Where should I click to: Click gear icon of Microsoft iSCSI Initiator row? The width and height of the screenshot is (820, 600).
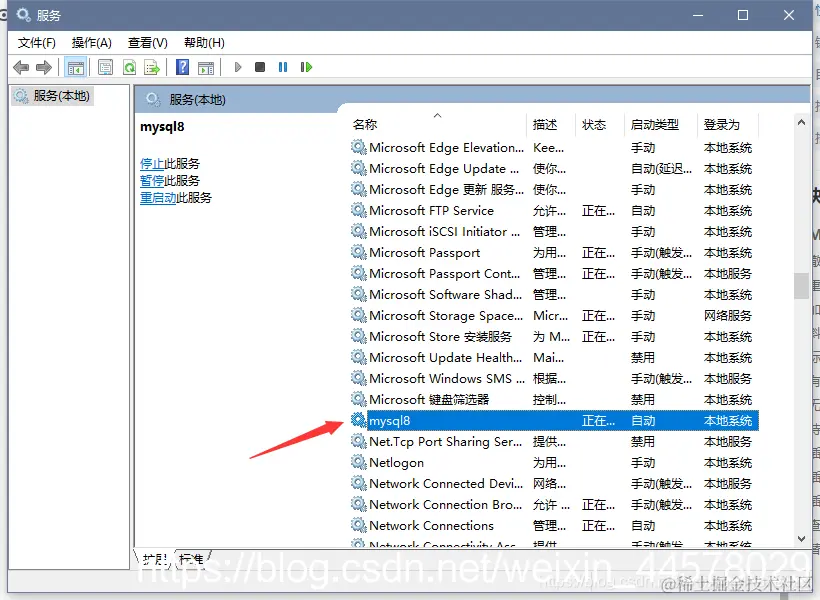[x=358, y=231]
